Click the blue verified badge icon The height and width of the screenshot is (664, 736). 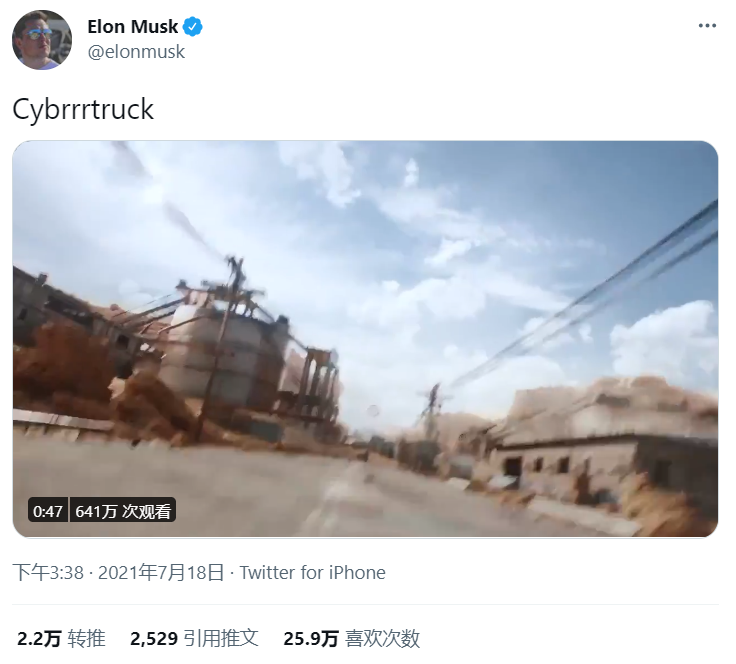coord(192,27)
